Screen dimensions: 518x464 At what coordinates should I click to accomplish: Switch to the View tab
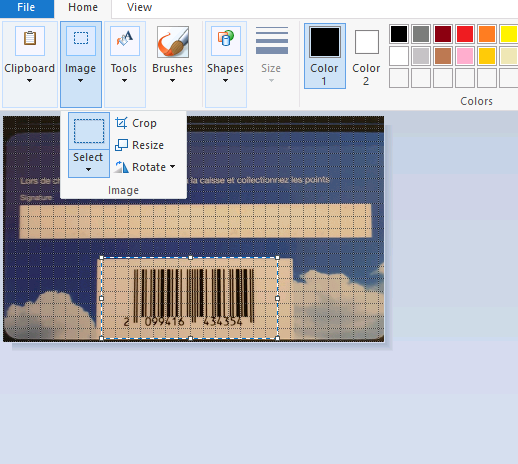tap(139, 8)
